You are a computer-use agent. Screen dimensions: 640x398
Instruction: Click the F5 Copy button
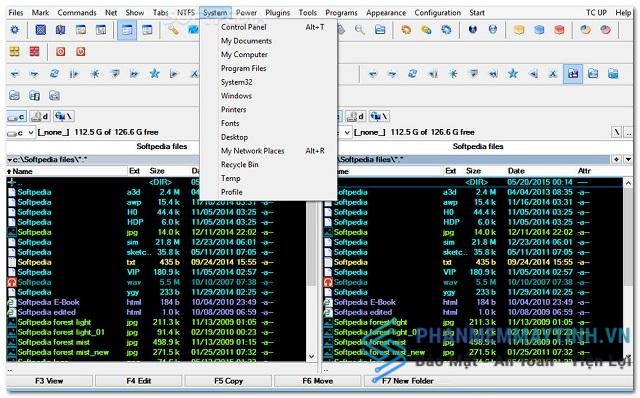[x=229, y=381]
